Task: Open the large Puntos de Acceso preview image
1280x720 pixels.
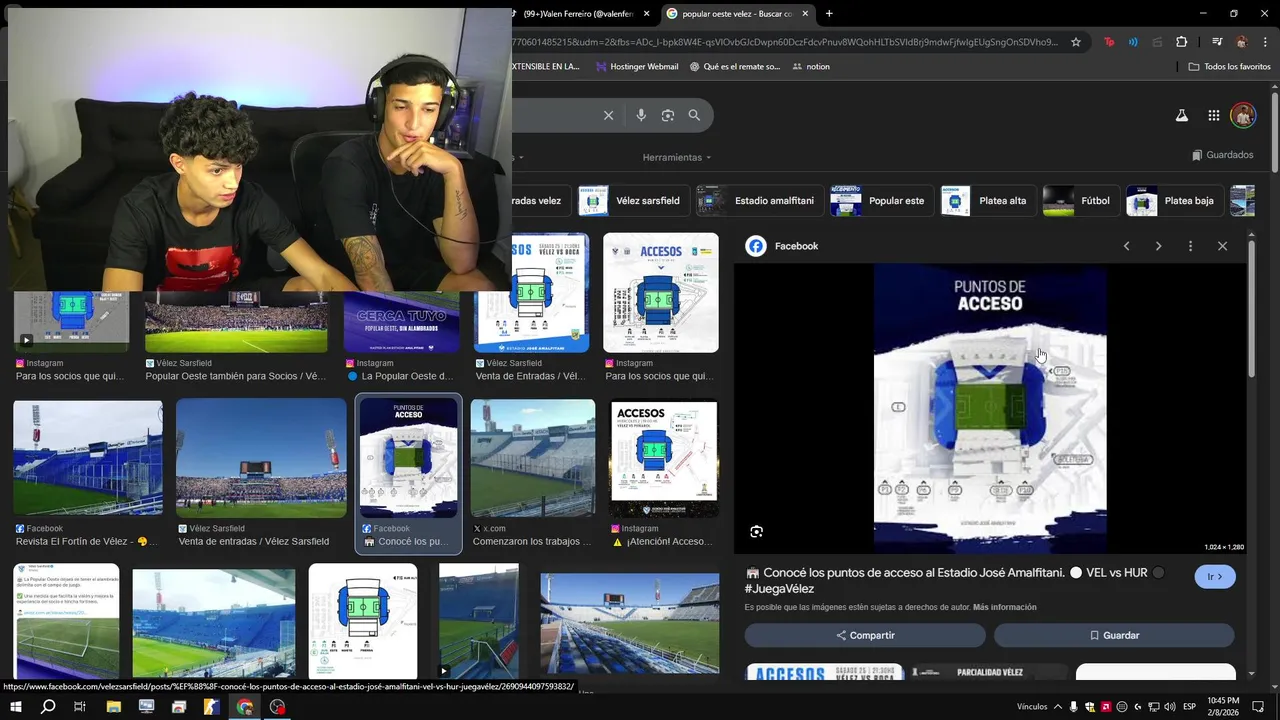Action: [x=990, y=408]
